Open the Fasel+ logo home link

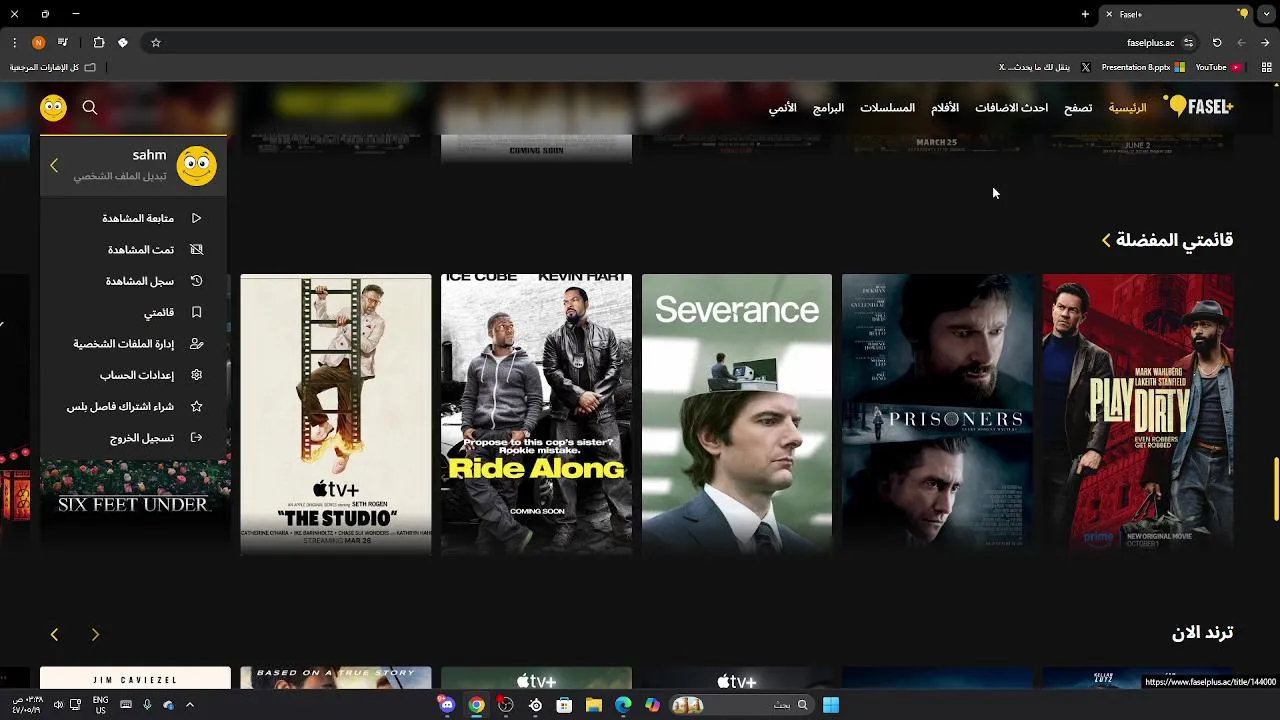pyautogui.click(x=1198, y=107)
